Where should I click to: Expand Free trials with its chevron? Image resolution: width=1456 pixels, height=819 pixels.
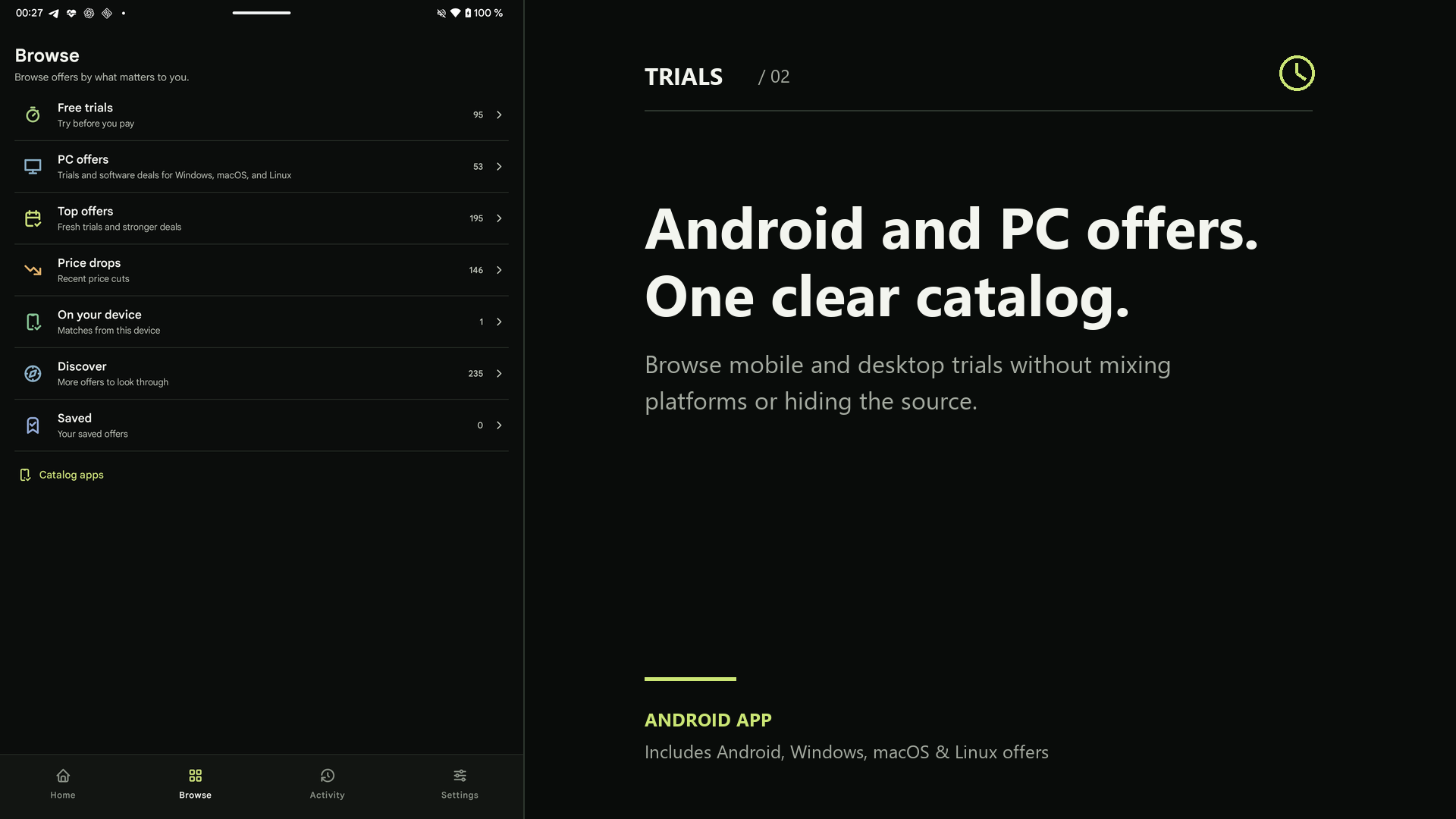tap(499, 115)
